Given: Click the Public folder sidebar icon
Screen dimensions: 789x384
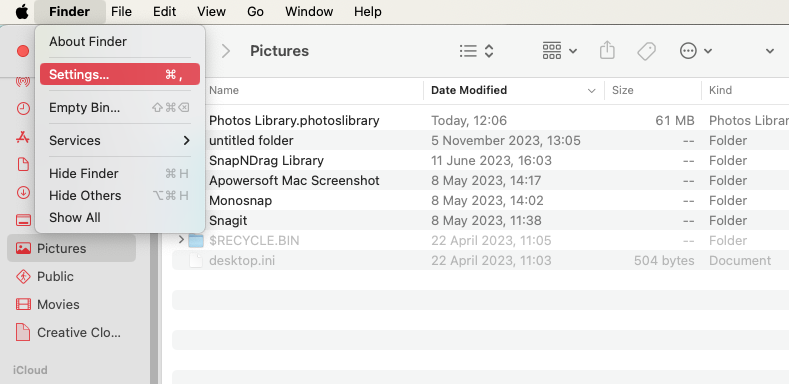Looking at the screenshot, I should 23,276.
